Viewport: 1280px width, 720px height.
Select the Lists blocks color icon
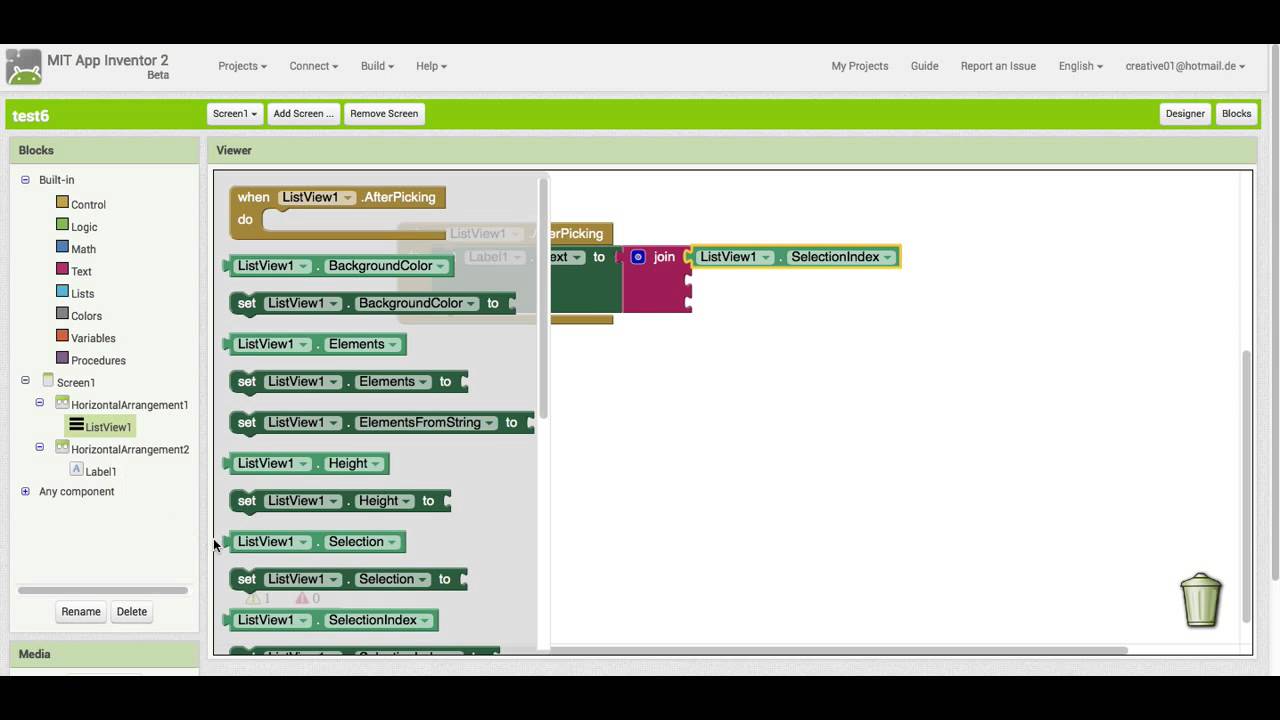pos(62,292)
